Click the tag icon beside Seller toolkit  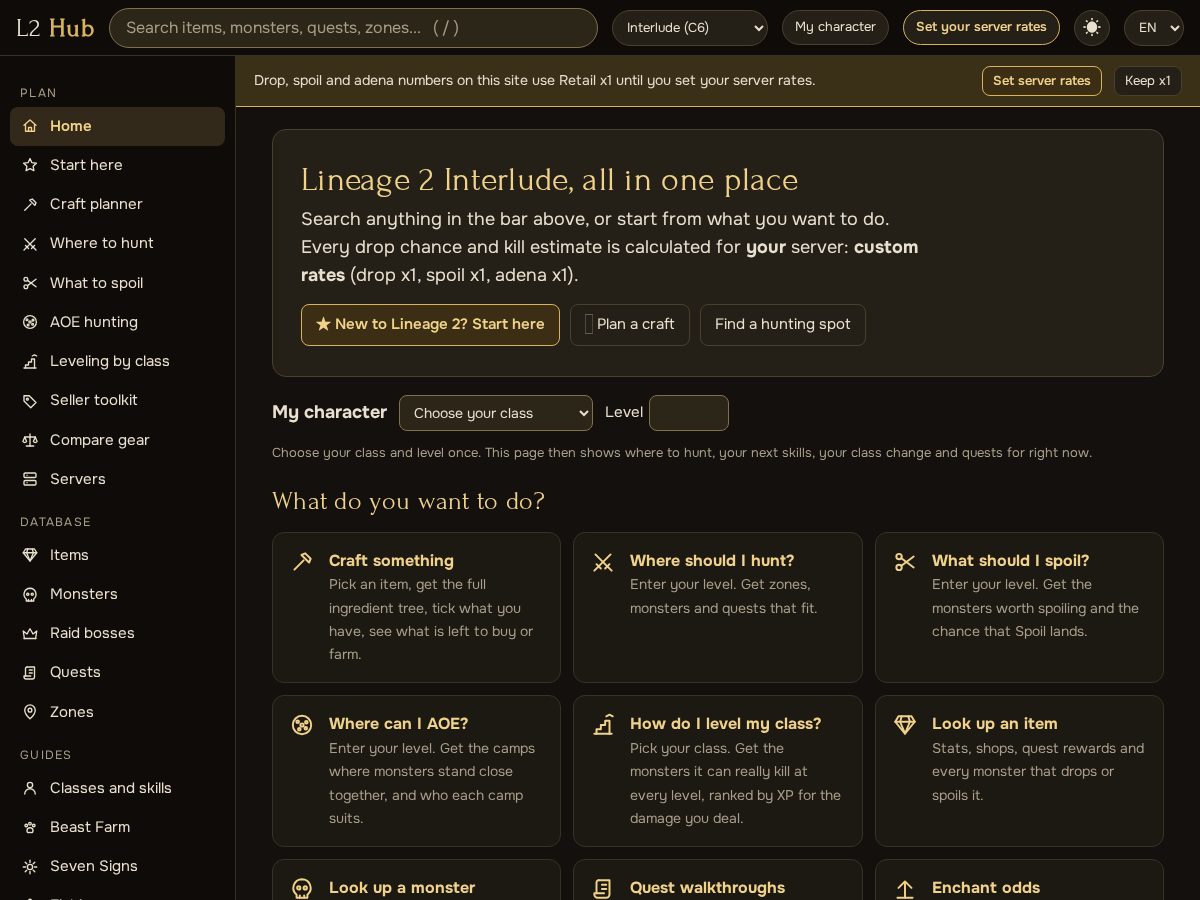(30, 400)
